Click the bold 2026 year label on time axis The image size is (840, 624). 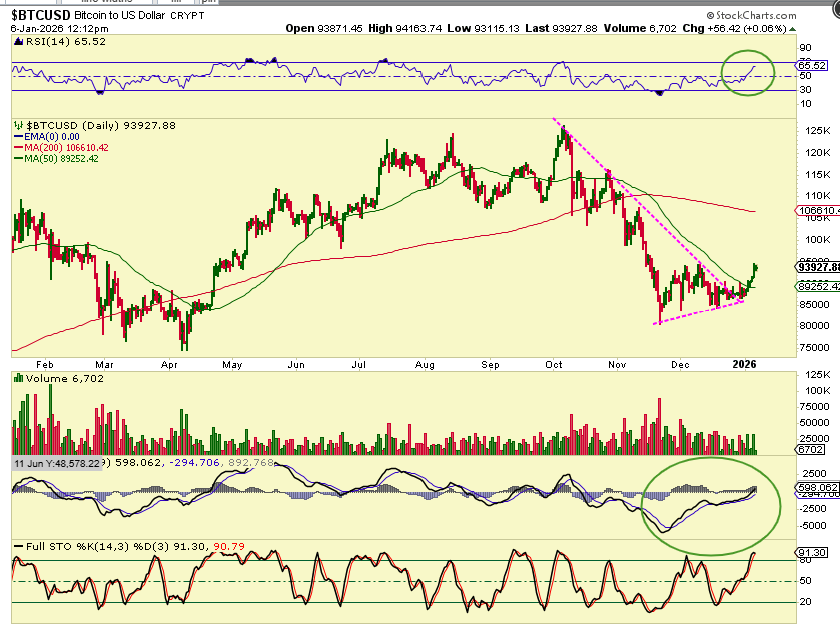point(744,364)
